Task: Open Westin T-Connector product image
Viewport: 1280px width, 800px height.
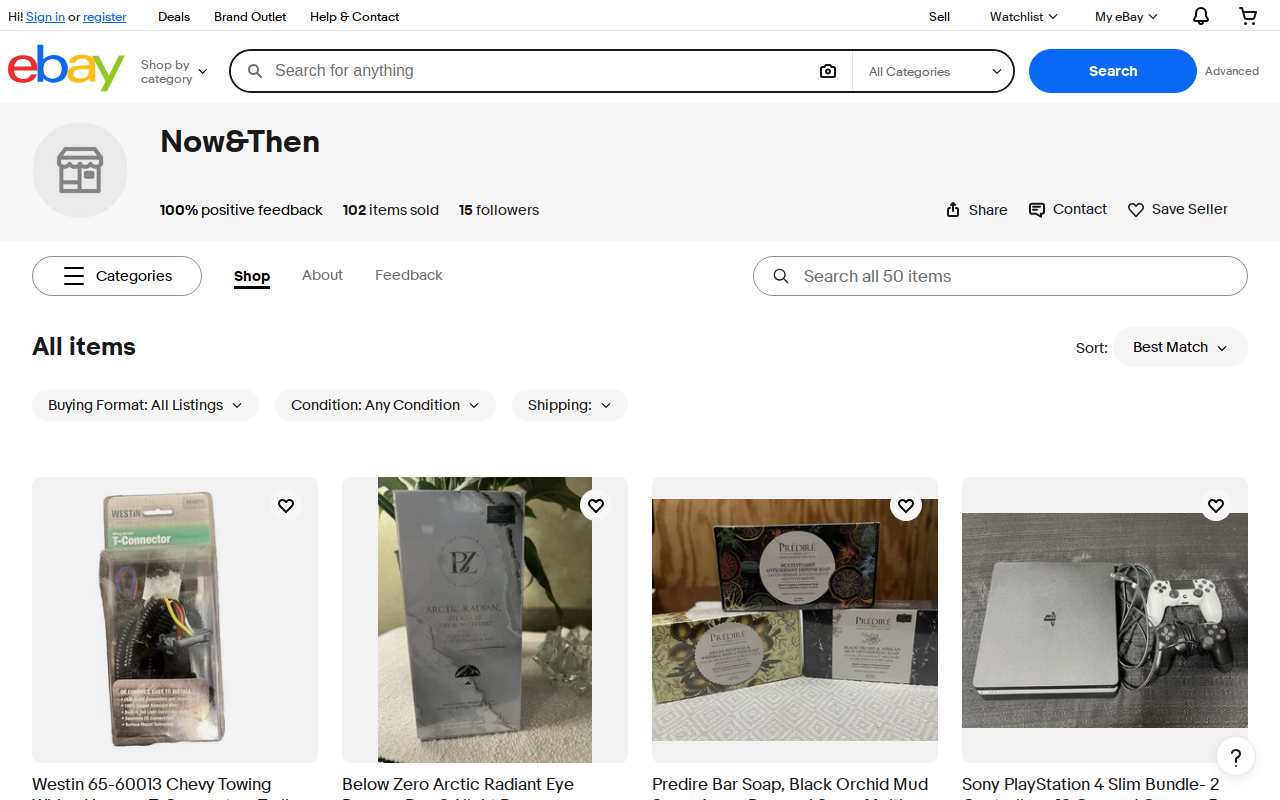Action: point(175,620)
